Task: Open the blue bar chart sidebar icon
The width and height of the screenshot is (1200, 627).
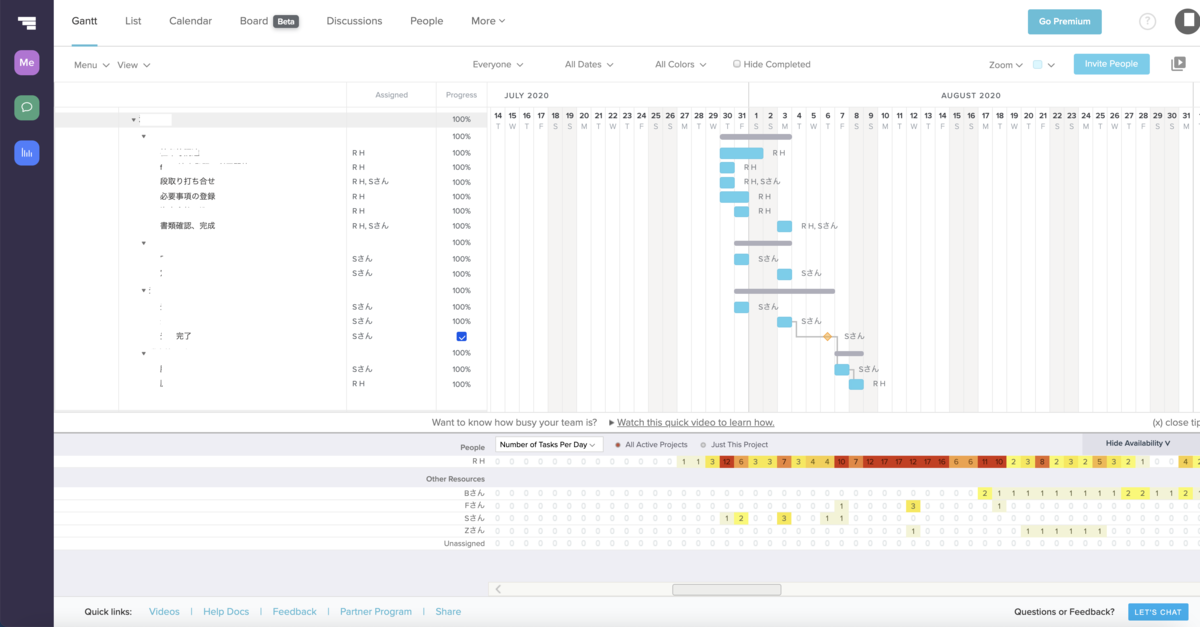Action: click(x=27, y=152)
